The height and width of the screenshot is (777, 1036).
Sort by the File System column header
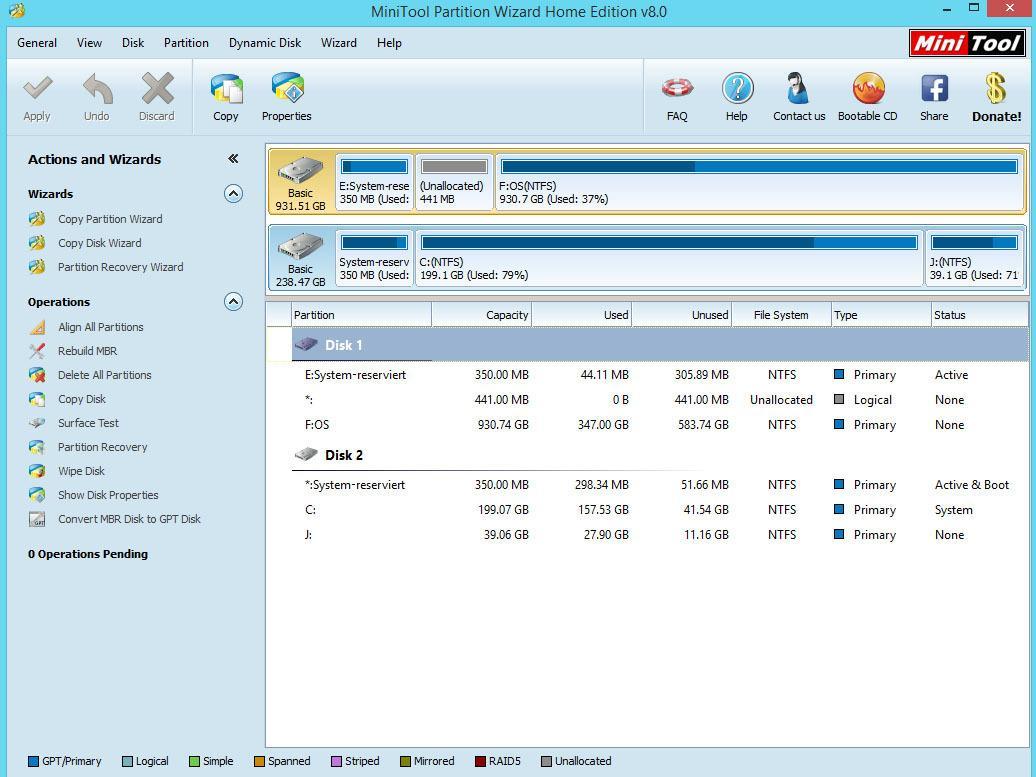pos(781,315)
